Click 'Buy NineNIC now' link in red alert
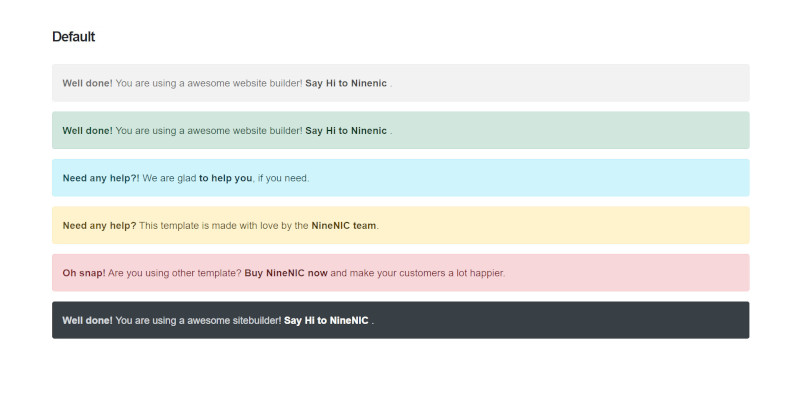 coord(286,273)
